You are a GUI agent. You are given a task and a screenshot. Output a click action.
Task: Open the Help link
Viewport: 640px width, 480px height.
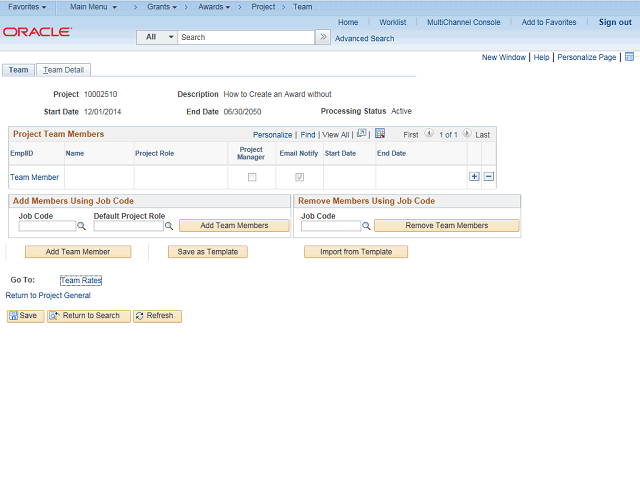(541, 57)
